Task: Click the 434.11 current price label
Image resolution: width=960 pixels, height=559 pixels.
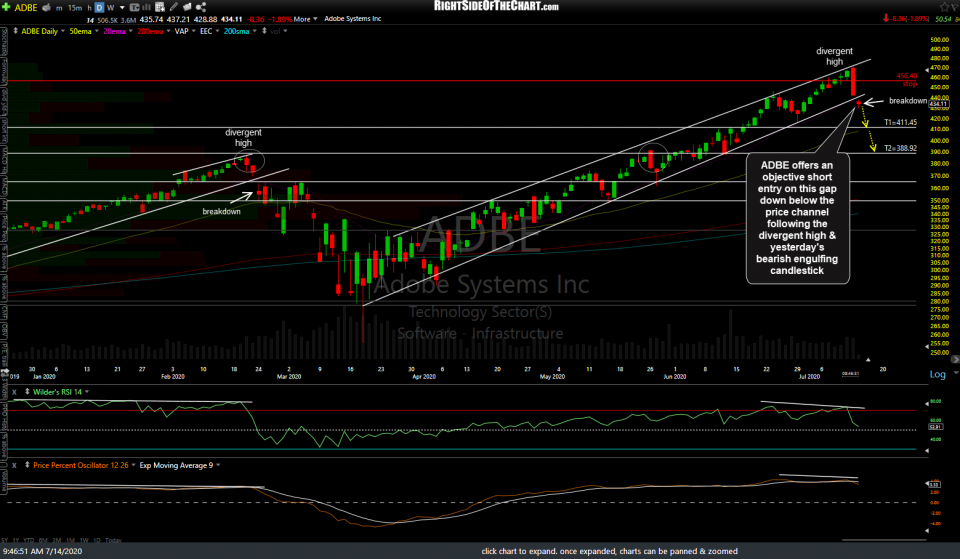Action: pos(937,104)
